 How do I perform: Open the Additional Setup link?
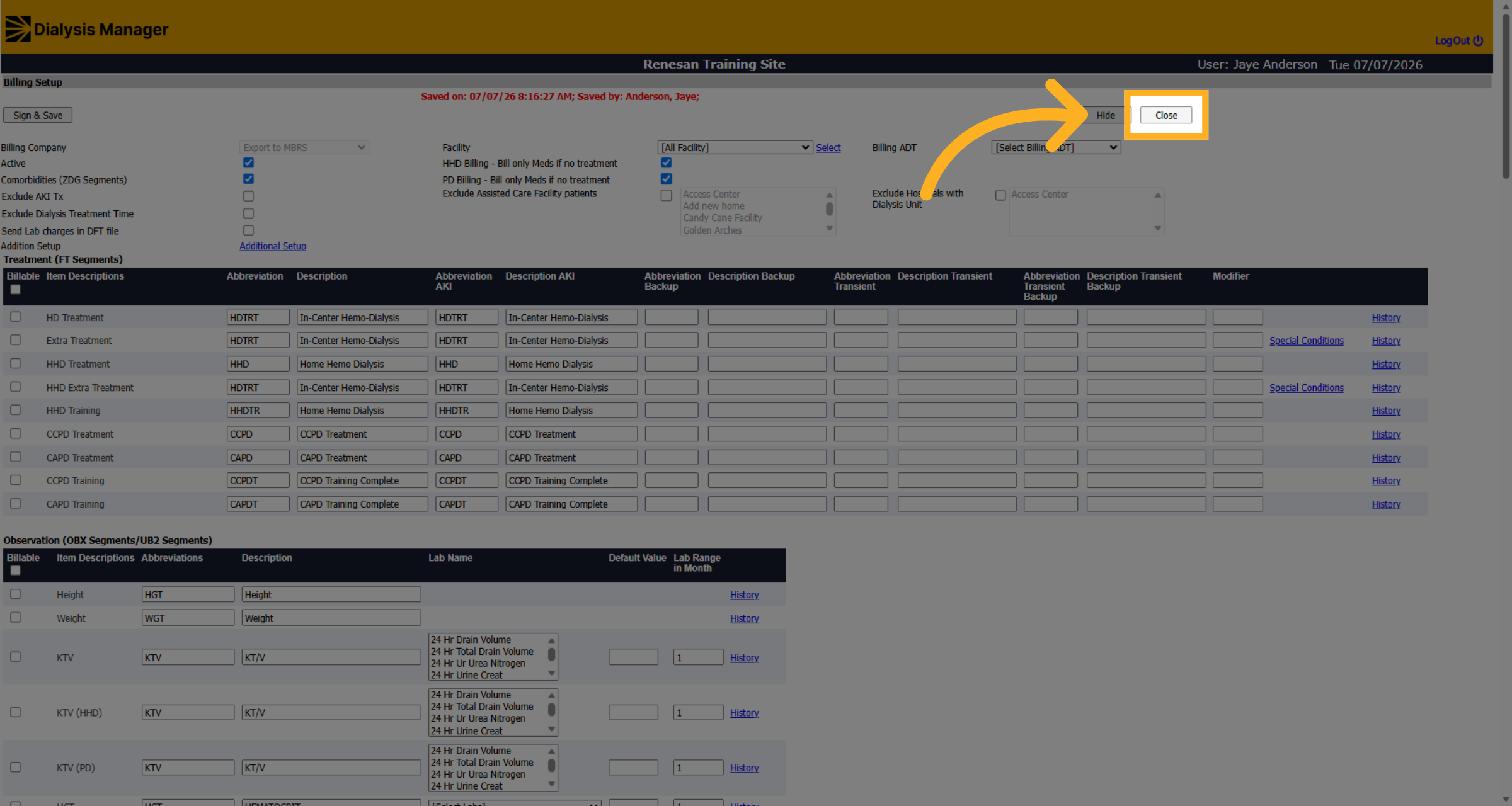tap(273, 246)
